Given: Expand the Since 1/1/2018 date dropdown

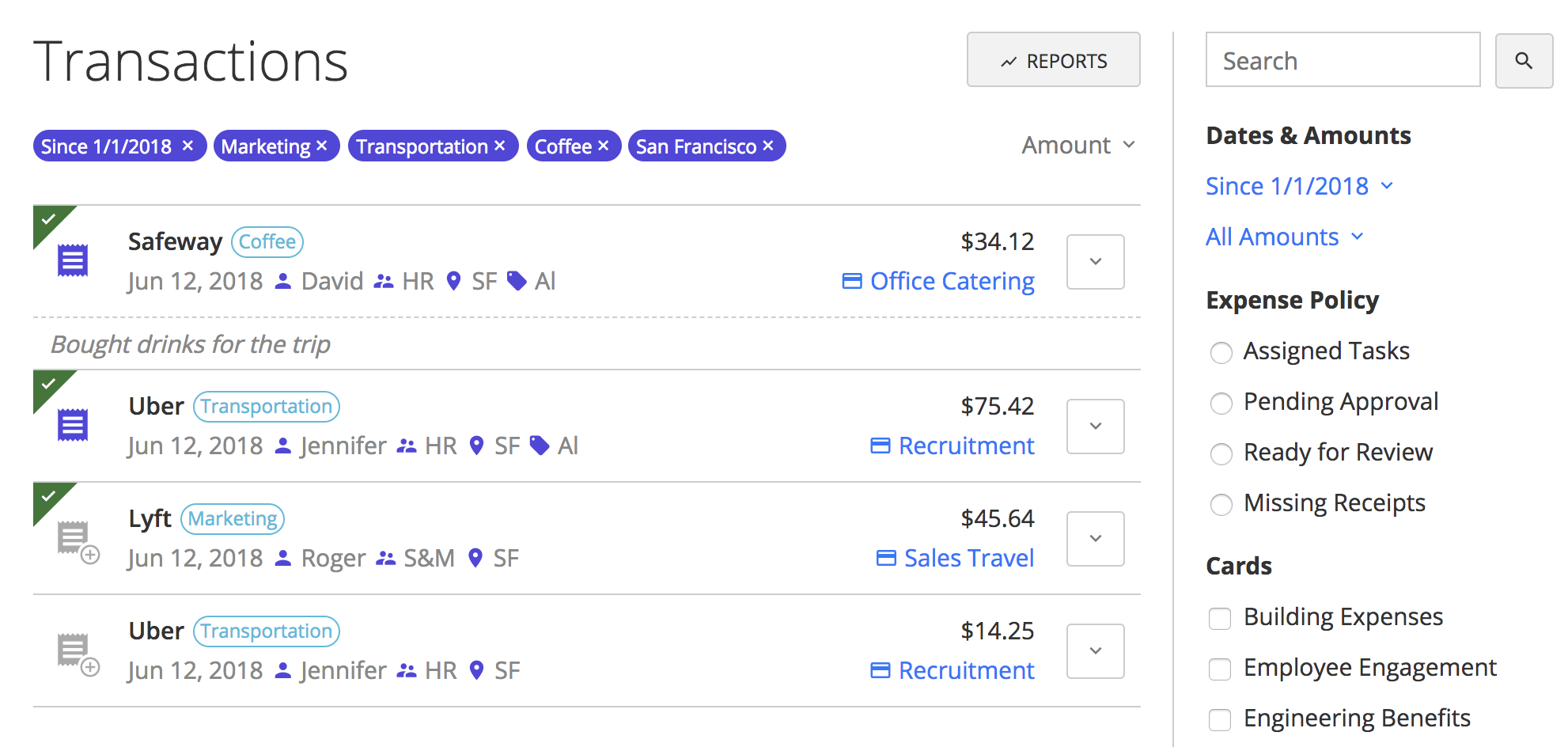Looking at the screenshot, I should [1298, 187].
